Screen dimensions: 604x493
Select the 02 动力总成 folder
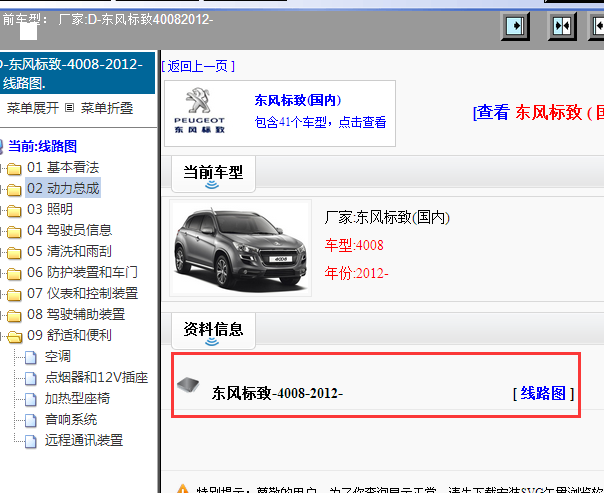coord(63,188)
